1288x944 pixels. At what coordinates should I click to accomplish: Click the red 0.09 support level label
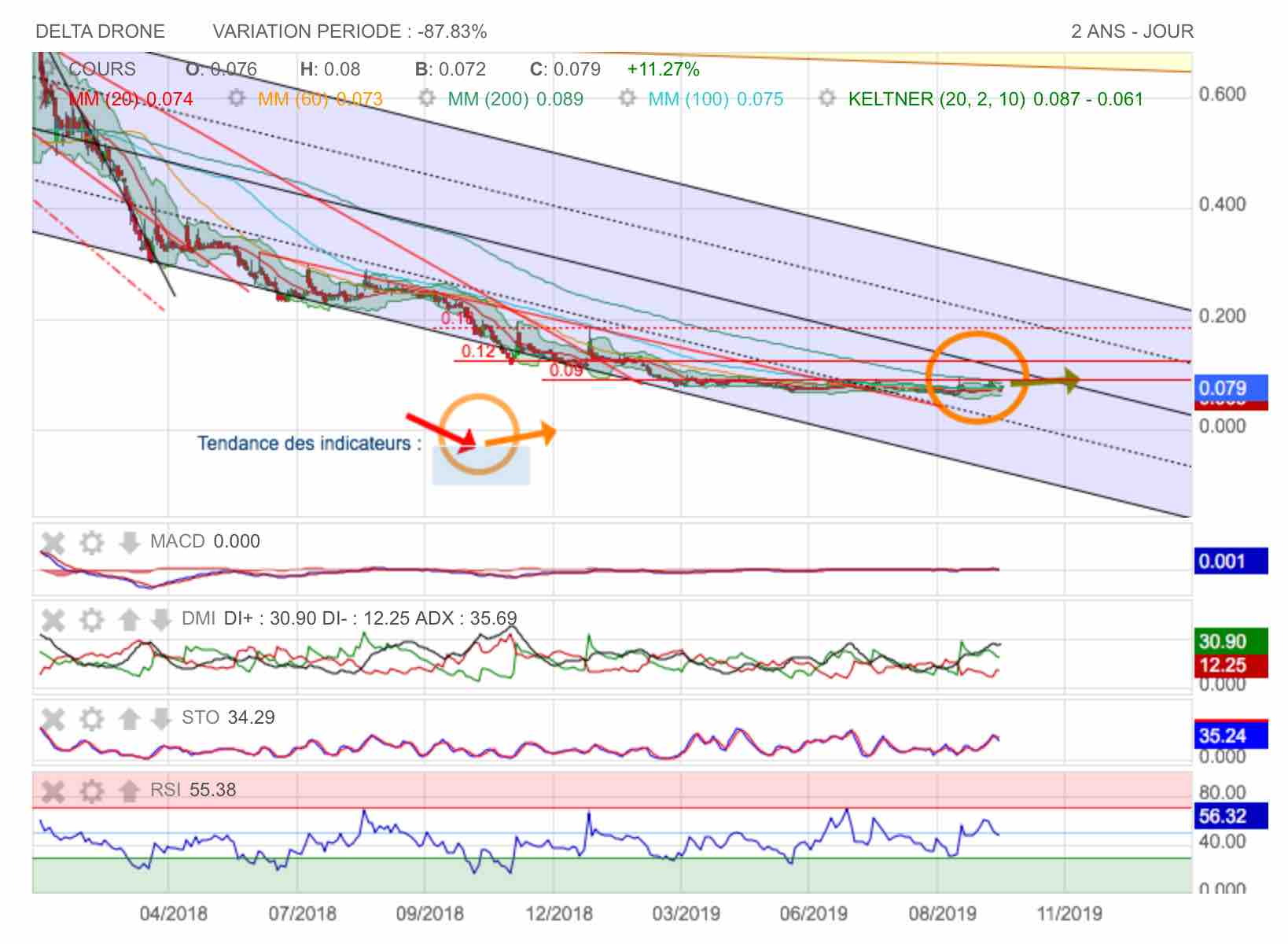pyautogui.click(x=566, y=370)
